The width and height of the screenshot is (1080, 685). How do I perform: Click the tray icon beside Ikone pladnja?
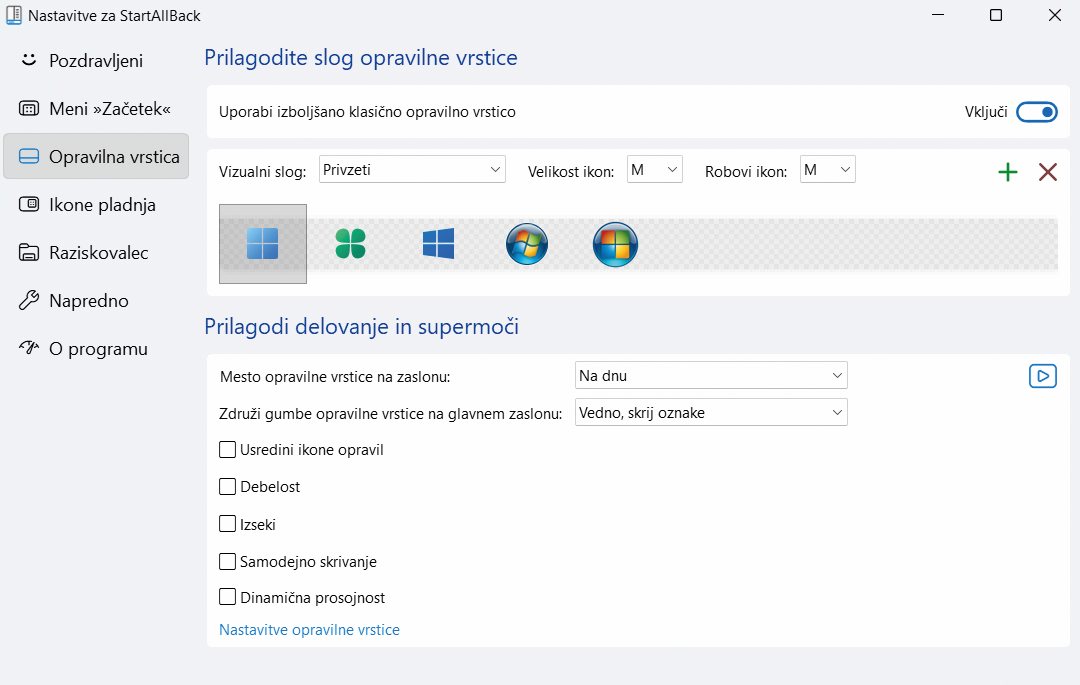tap(29, 204)
